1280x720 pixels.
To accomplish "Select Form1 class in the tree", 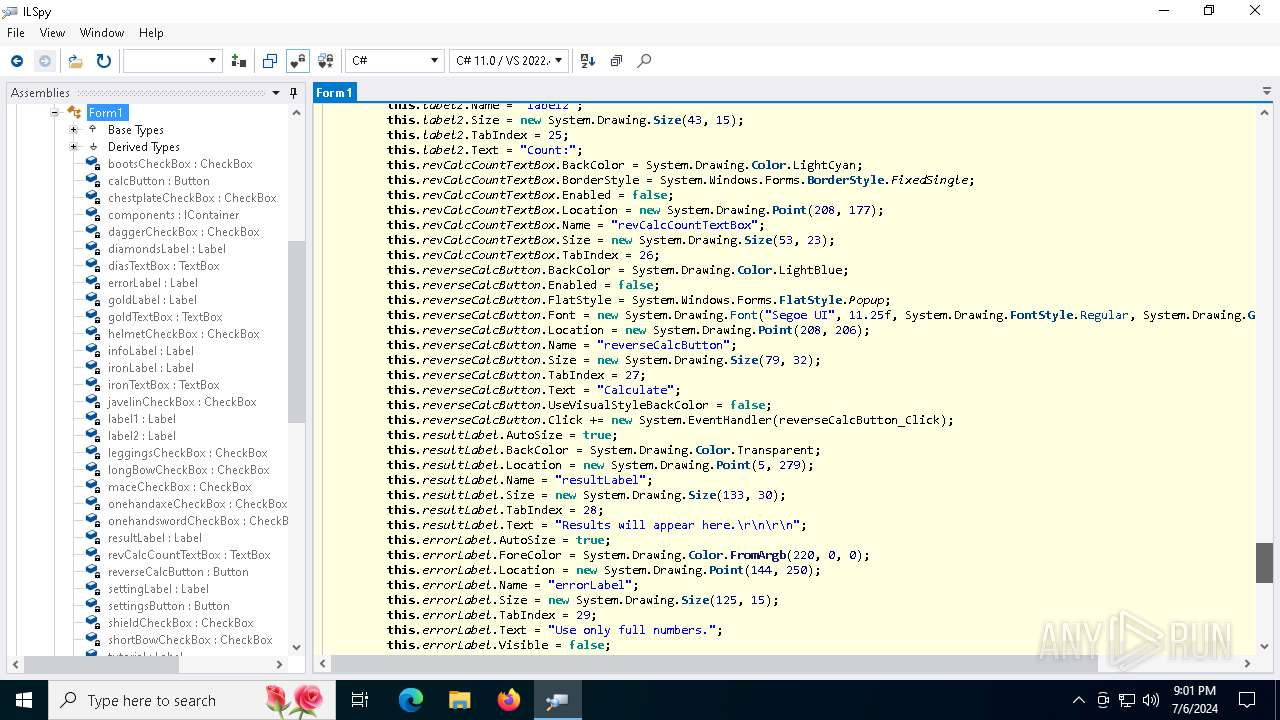I will coord(106,113).
